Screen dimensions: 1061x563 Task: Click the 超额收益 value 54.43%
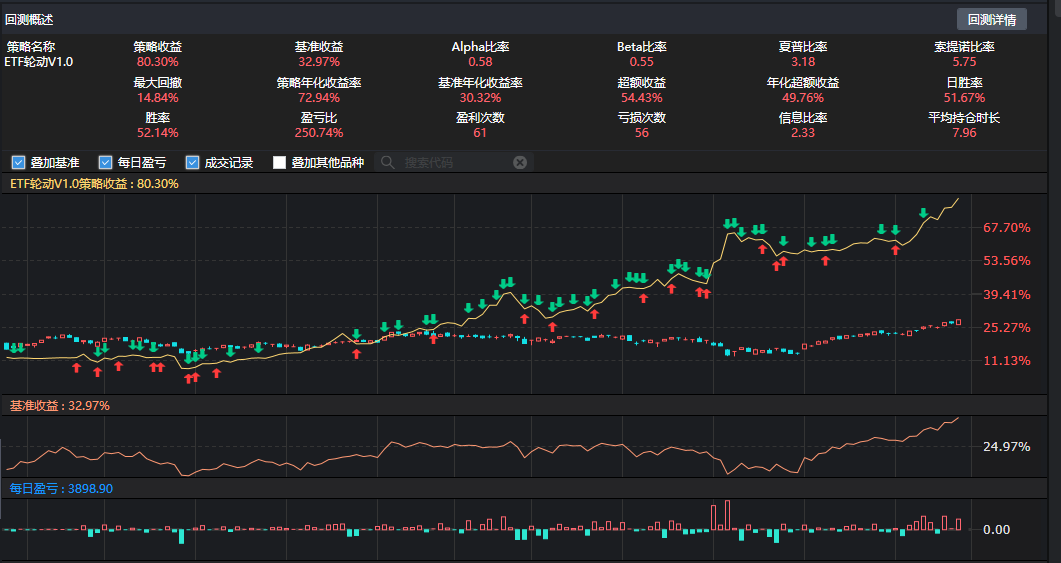641,97
